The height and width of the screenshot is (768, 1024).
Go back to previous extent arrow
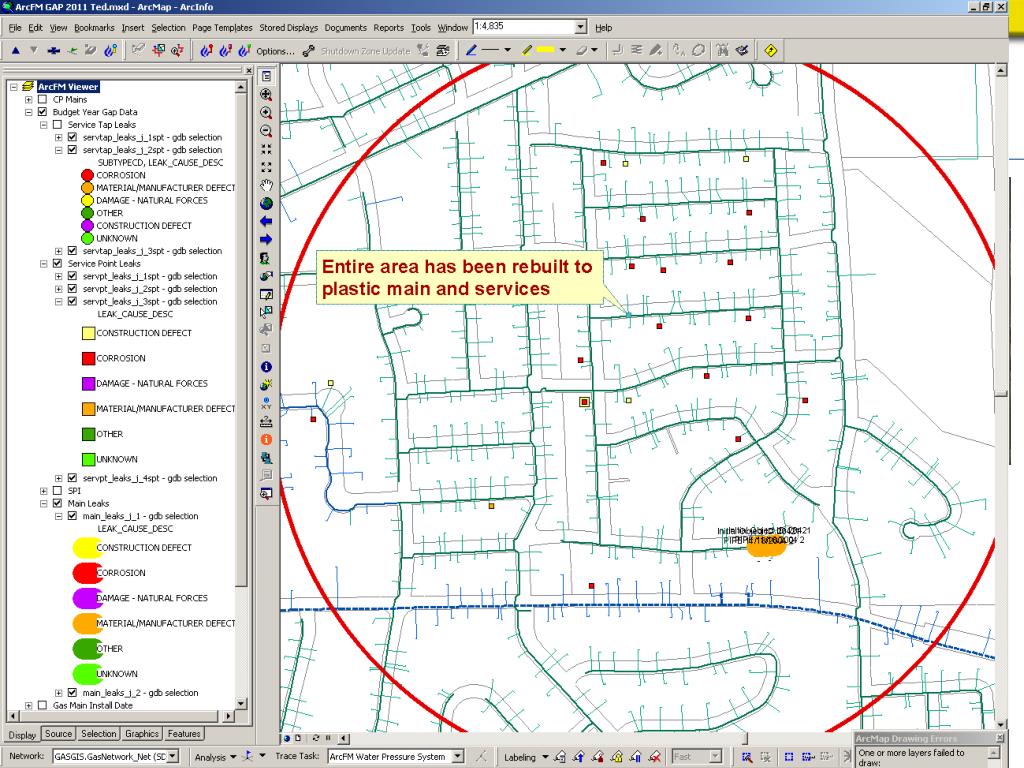pyautogui.click(x=266, y=221)
